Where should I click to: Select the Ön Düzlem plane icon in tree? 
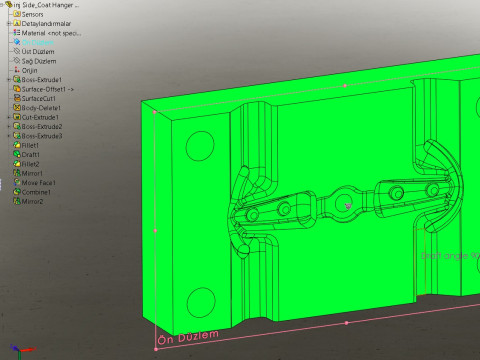pyautogui.click(x=17, y=42)
